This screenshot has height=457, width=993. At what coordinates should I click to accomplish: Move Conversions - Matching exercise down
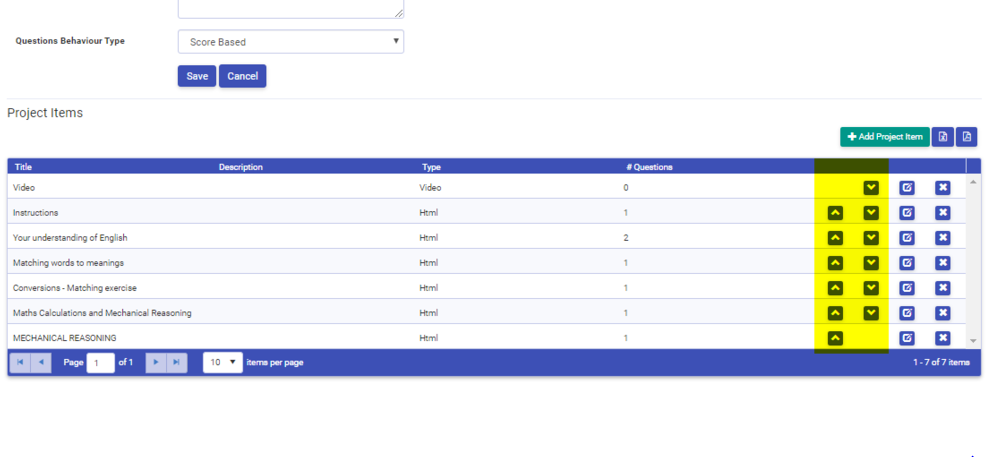click(871, 288)
